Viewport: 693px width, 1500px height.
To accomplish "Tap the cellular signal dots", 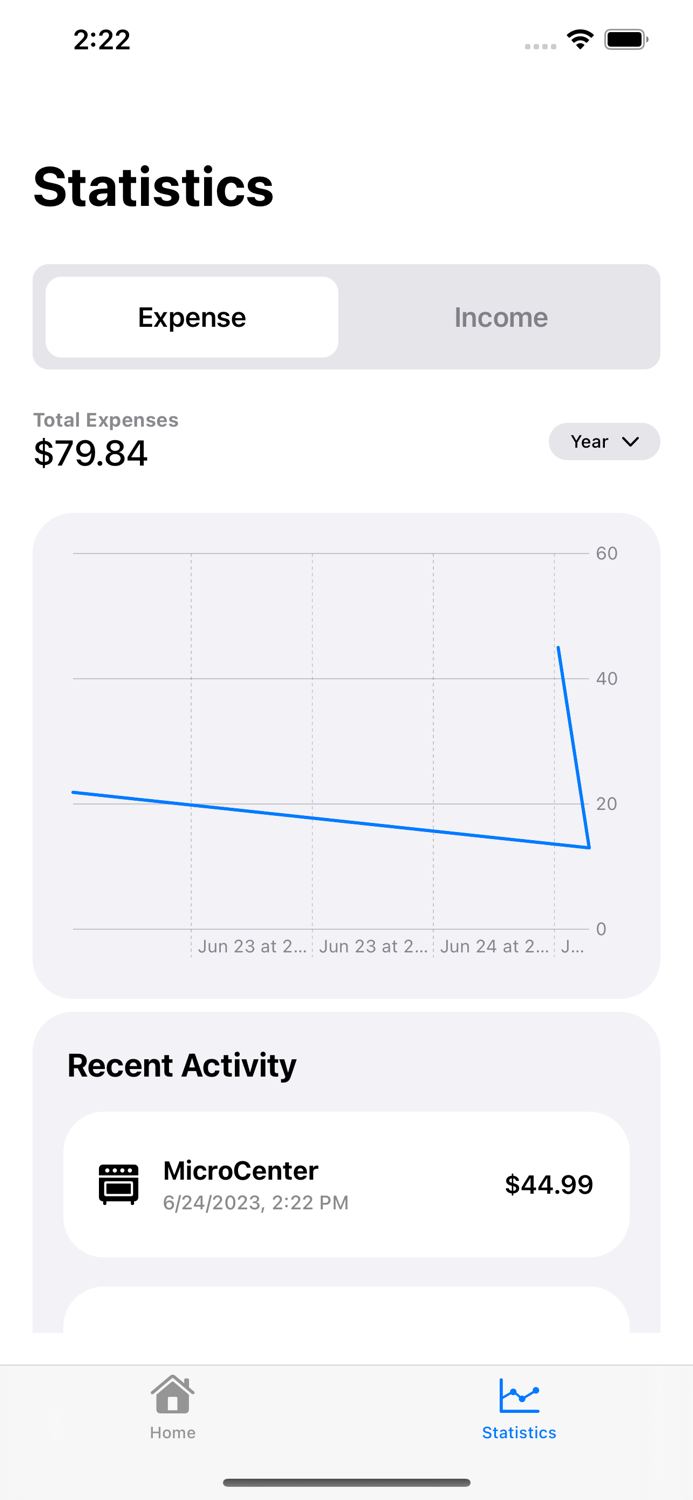I will [x=540, y=46].
